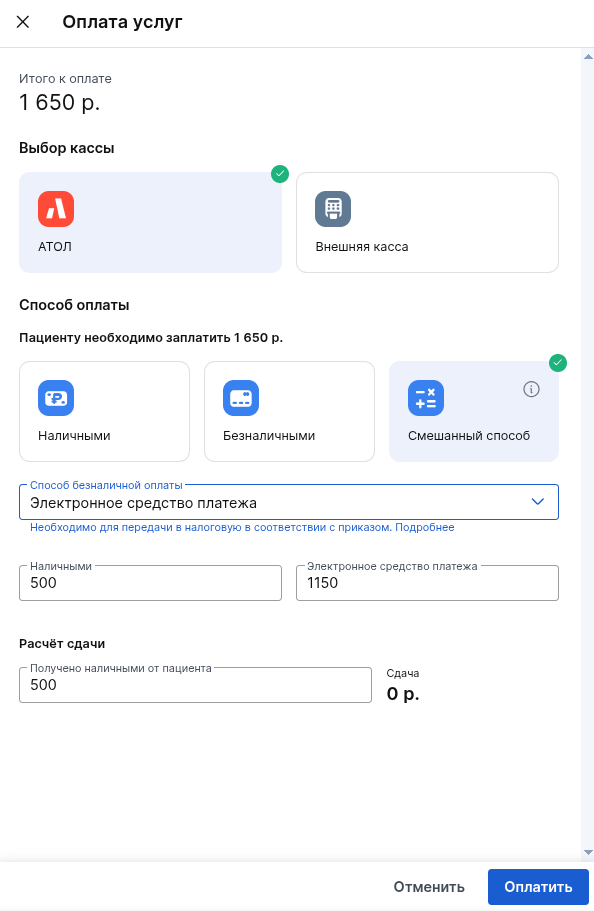Expand the Способ безналичной оплаты dropdown arrow
The image size is (594, 911).
coord(538,501)
